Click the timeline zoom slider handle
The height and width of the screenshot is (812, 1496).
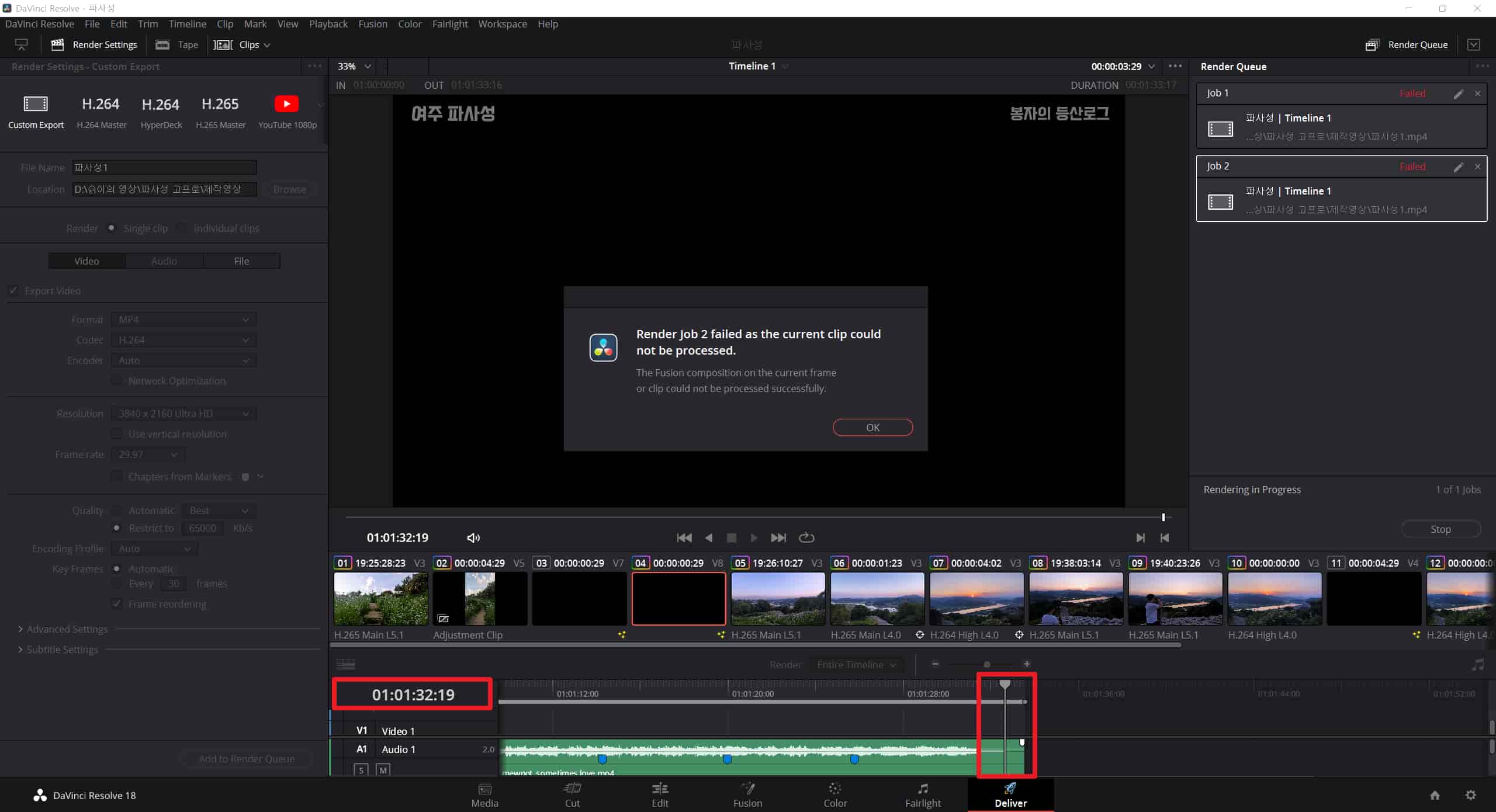tap(986, 664)
